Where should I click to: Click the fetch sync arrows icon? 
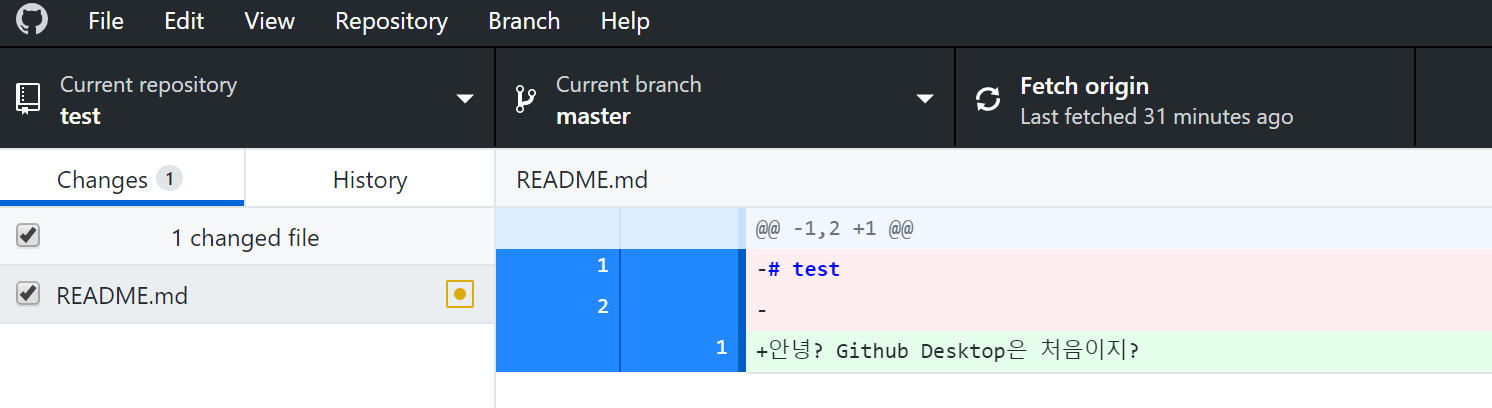click(988, 99)
